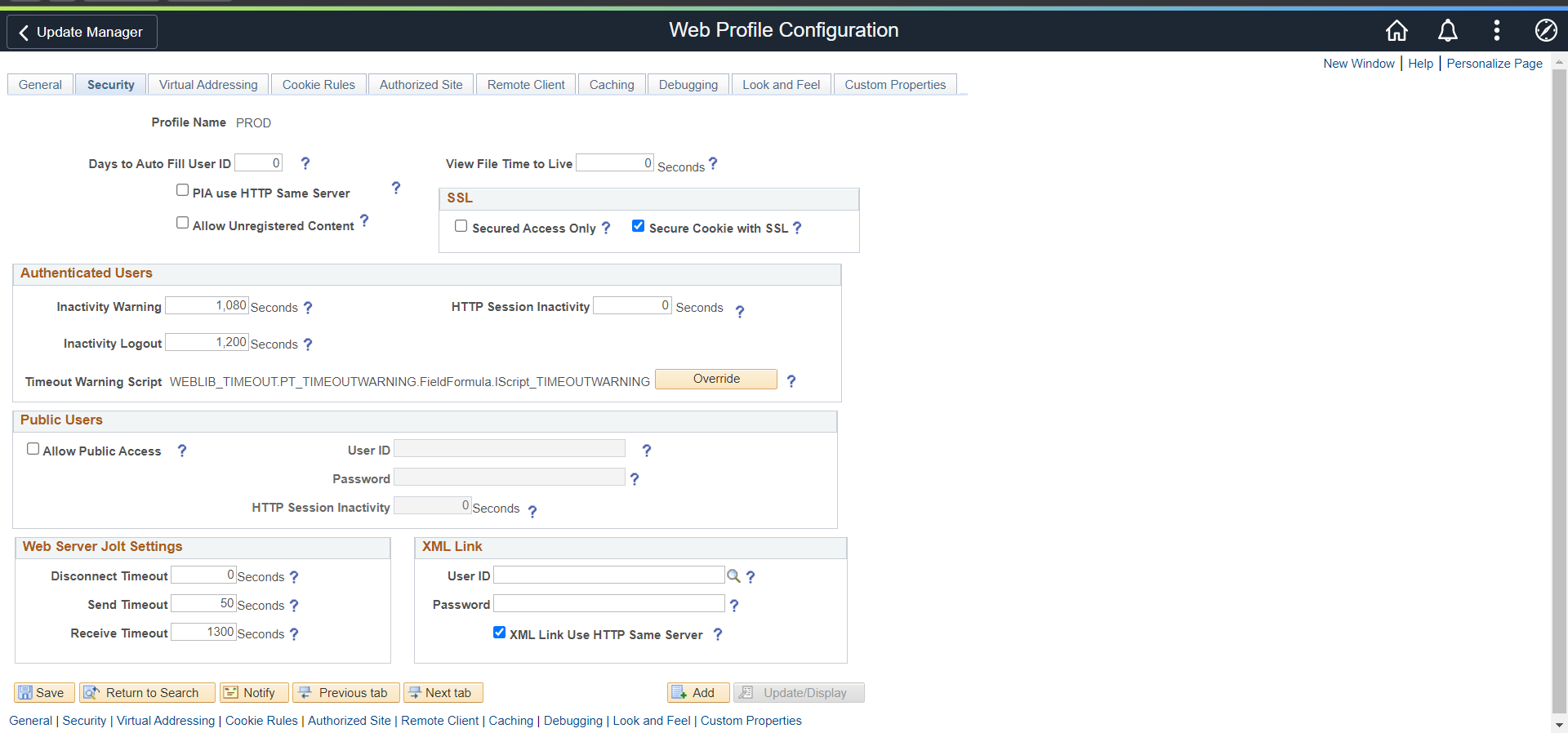The image size is (1568, 733).
Task: Click the Send Timeout field
Action: (203, 604)
